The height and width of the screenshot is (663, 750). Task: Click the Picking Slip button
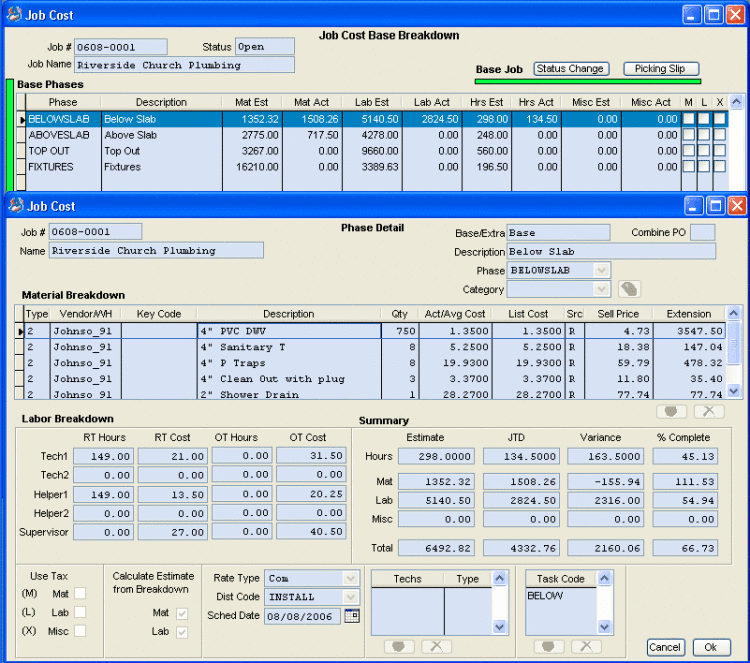661,69
